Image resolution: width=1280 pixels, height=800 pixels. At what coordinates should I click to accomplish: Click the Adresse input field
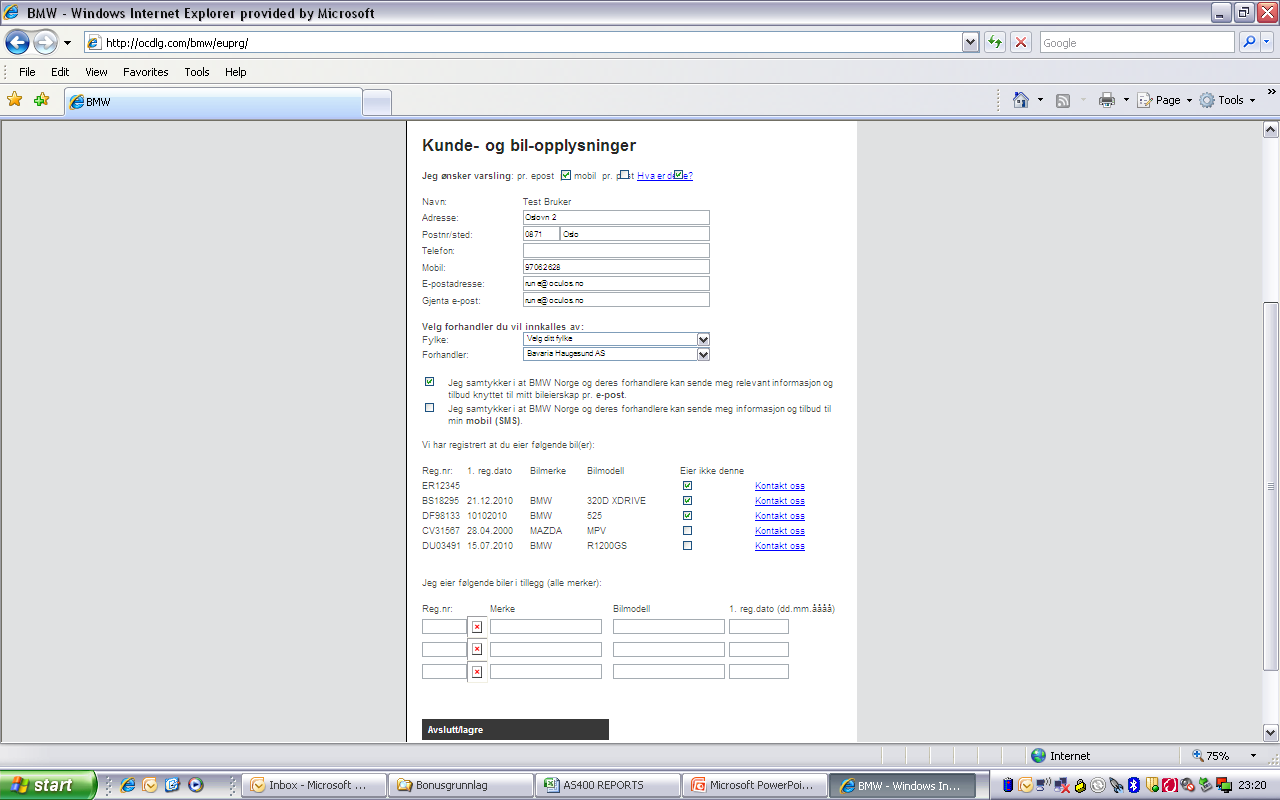coord(616,217)
